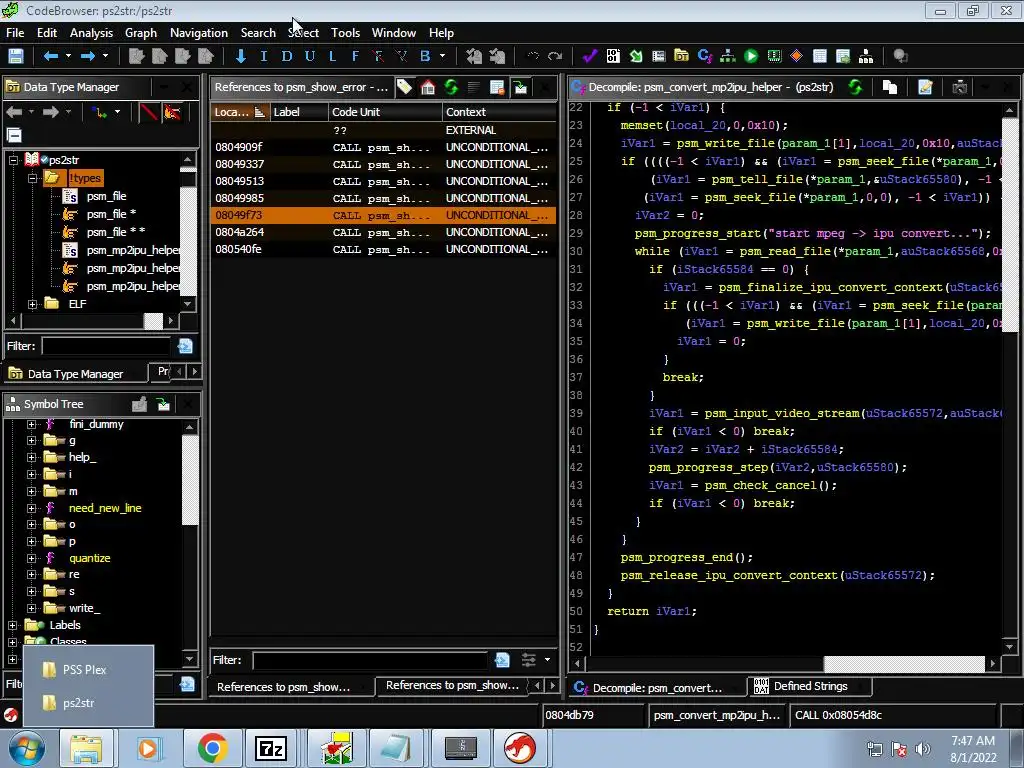Open the File menu
Screen dimensions: 1024x768
(x=15, y=33)
